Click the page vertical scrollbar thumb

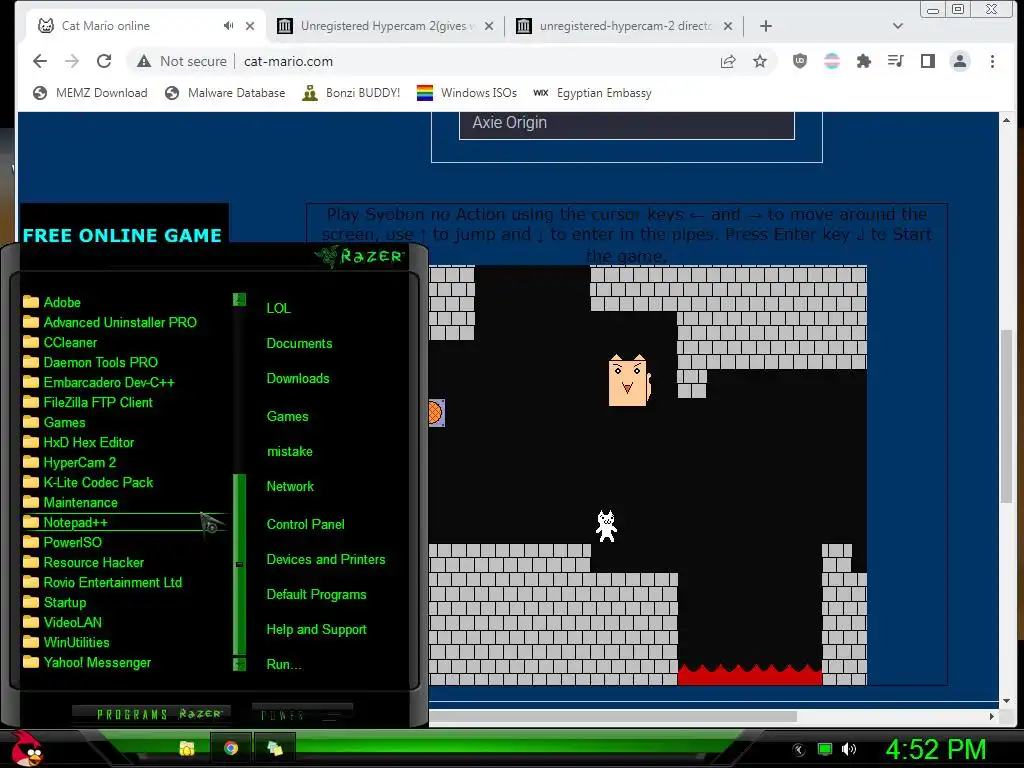click(1006, 415)
